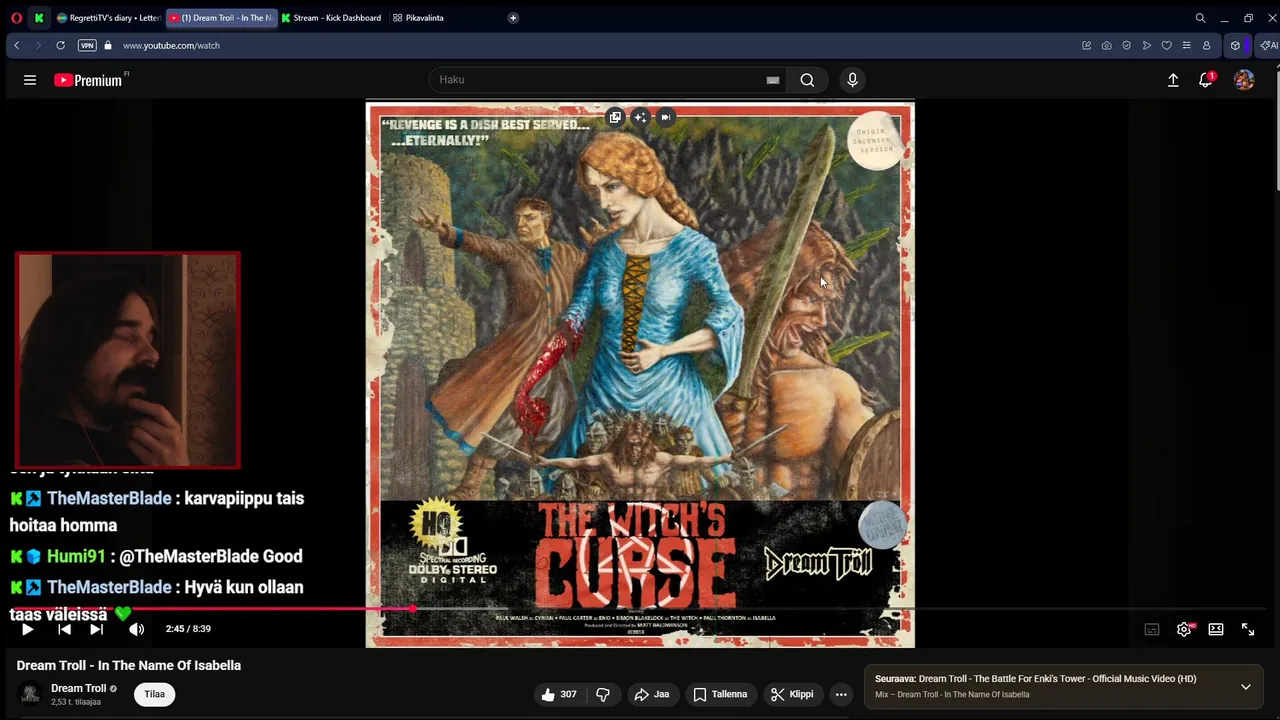Expand the Seuraava mix playlist panel
The height and width of the screenshot is (720, 1280).
(x=1246, y=687)
